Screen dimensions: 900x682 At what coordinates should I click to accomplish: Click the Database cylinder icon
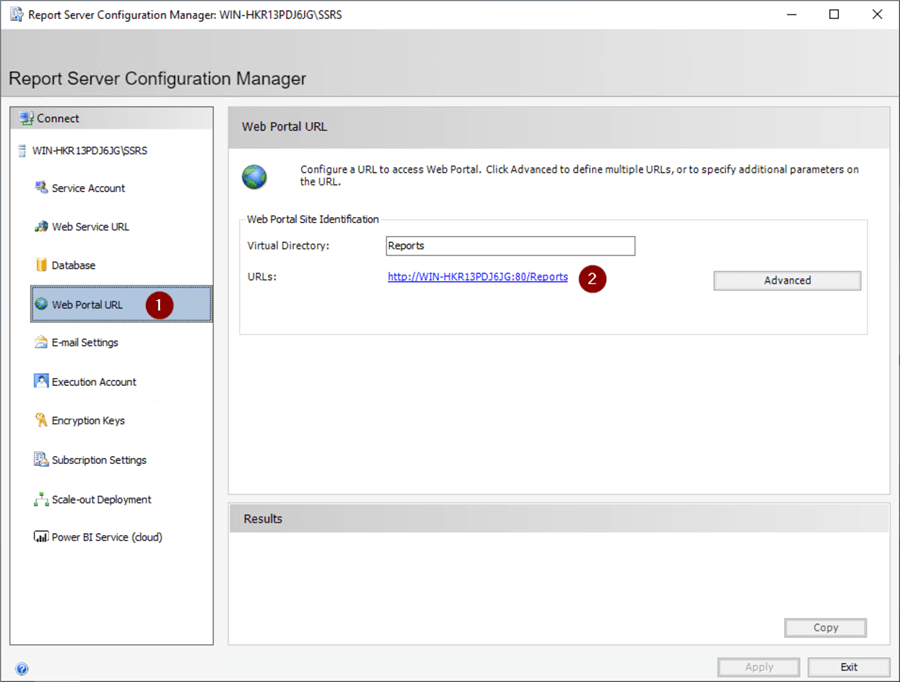click(41, 265)
